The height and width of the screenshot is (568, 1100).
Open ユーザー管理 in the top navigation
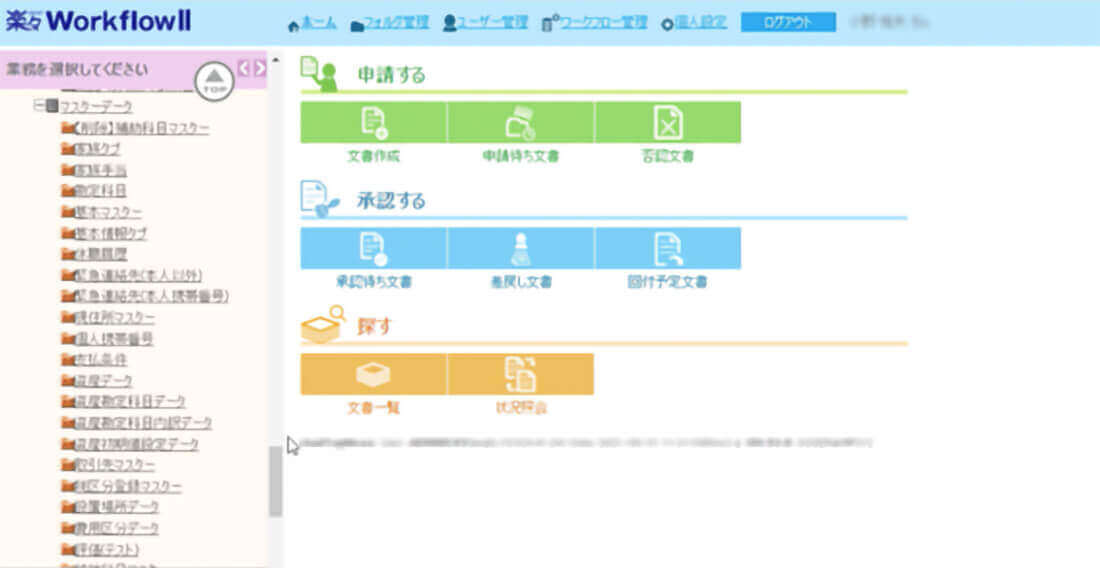click(x=485, y=23)
